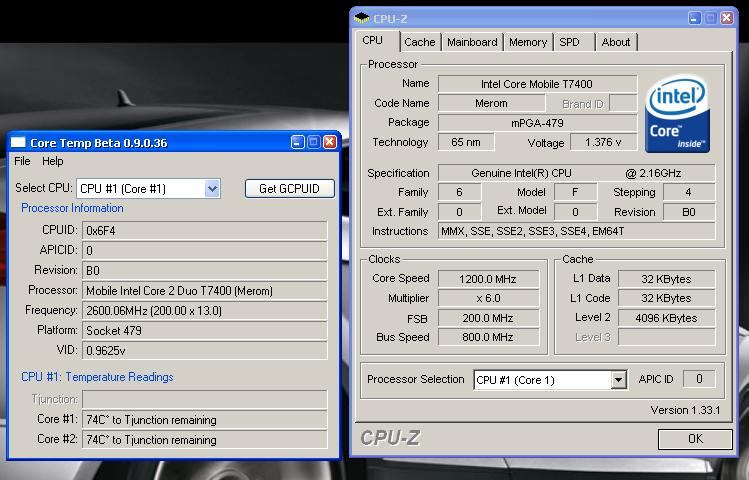The width and height of the screenshot is (749, 480).
Task: Click the Frequency field showing 2600.06MHz
Action: click(x=204, y=311)
